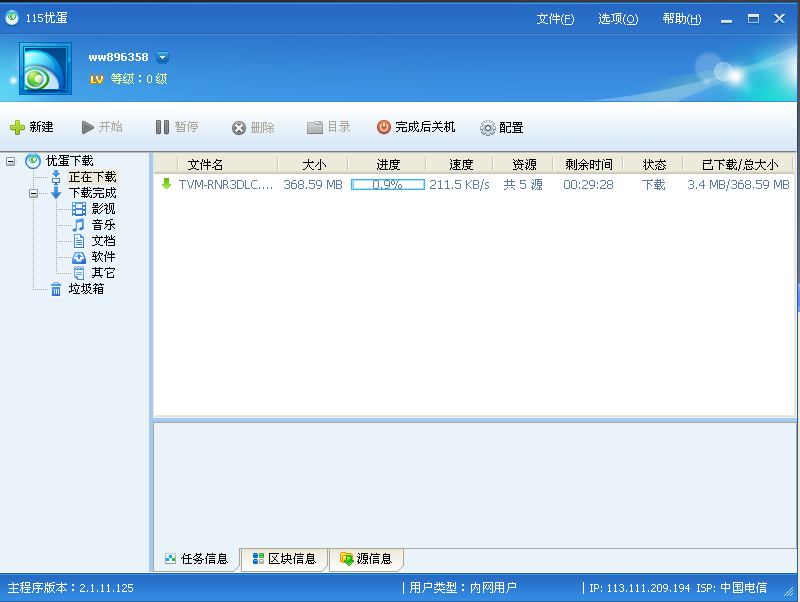
Task: Click the 影视 film icon
Action: 79,209
